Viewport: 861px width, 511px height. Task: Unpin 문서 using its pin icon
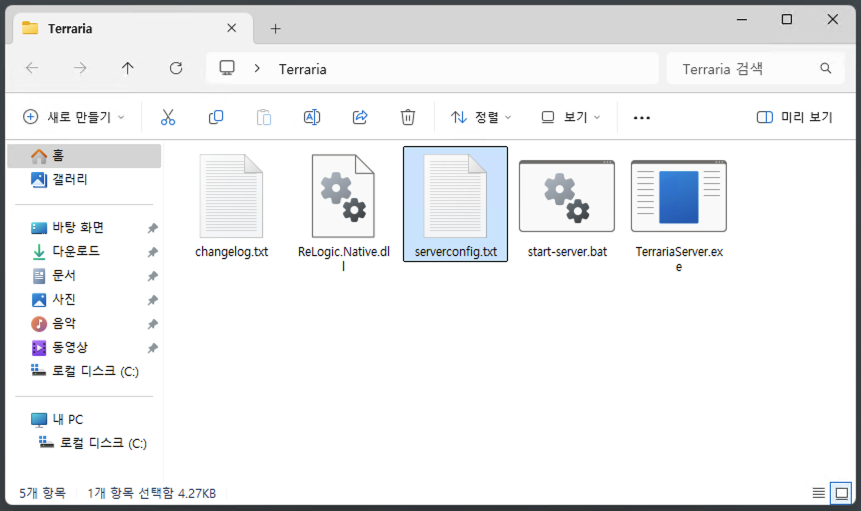pos(153,276)
